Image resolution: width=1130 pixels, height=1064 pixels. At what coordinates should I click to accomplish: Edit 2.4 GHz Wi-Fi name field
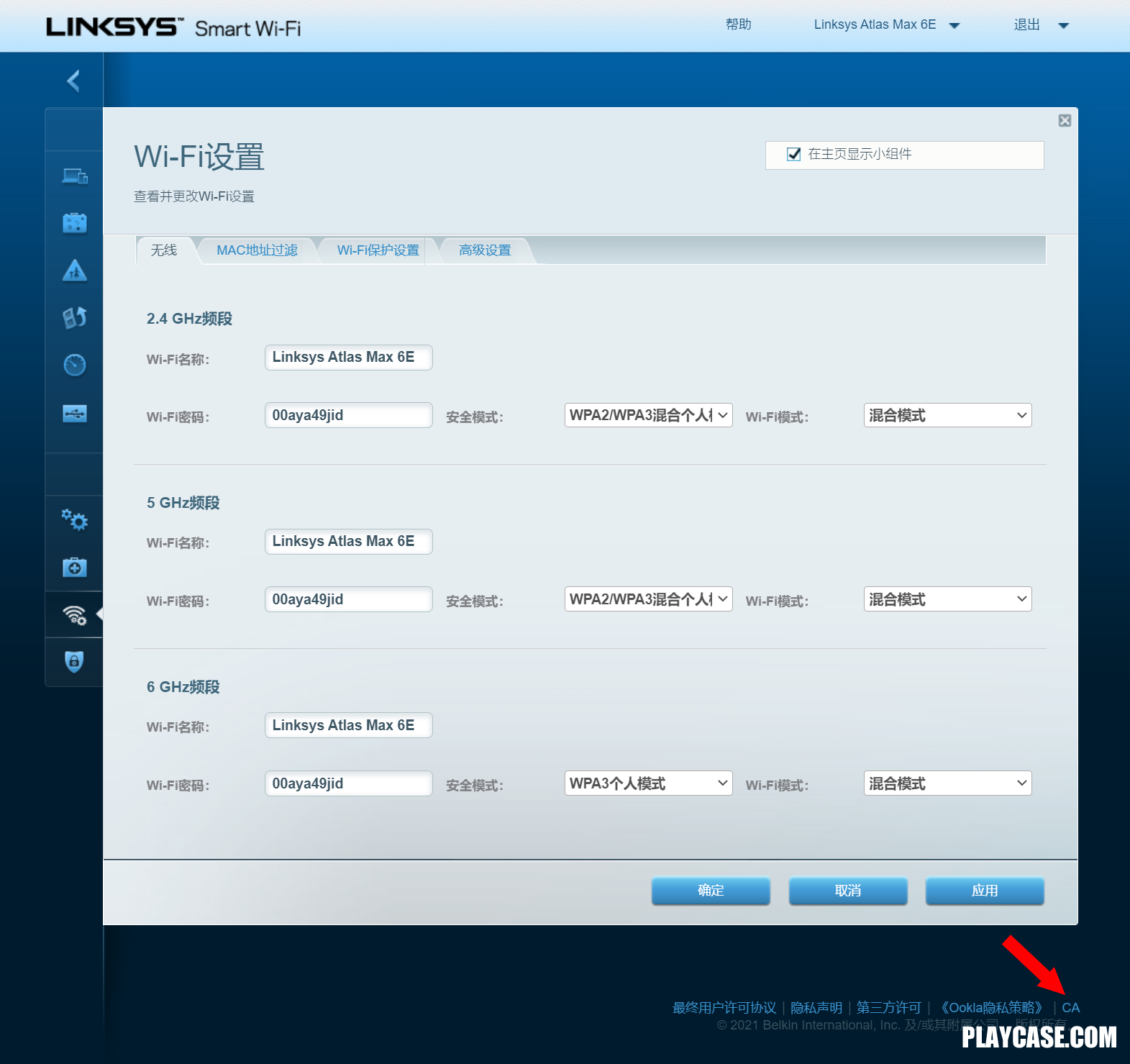pyautogui.click(x=349, y=358)
